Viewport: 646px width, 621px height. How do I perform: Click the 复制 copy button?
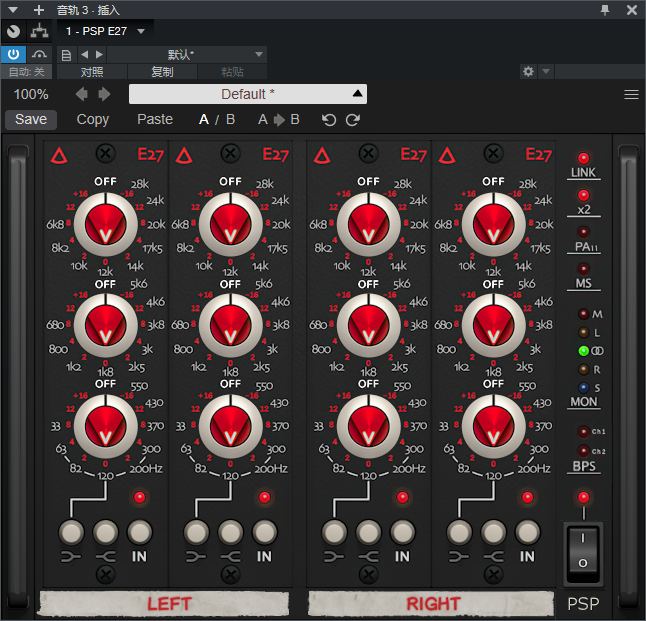pyautogui.click(x=162, y=72)
